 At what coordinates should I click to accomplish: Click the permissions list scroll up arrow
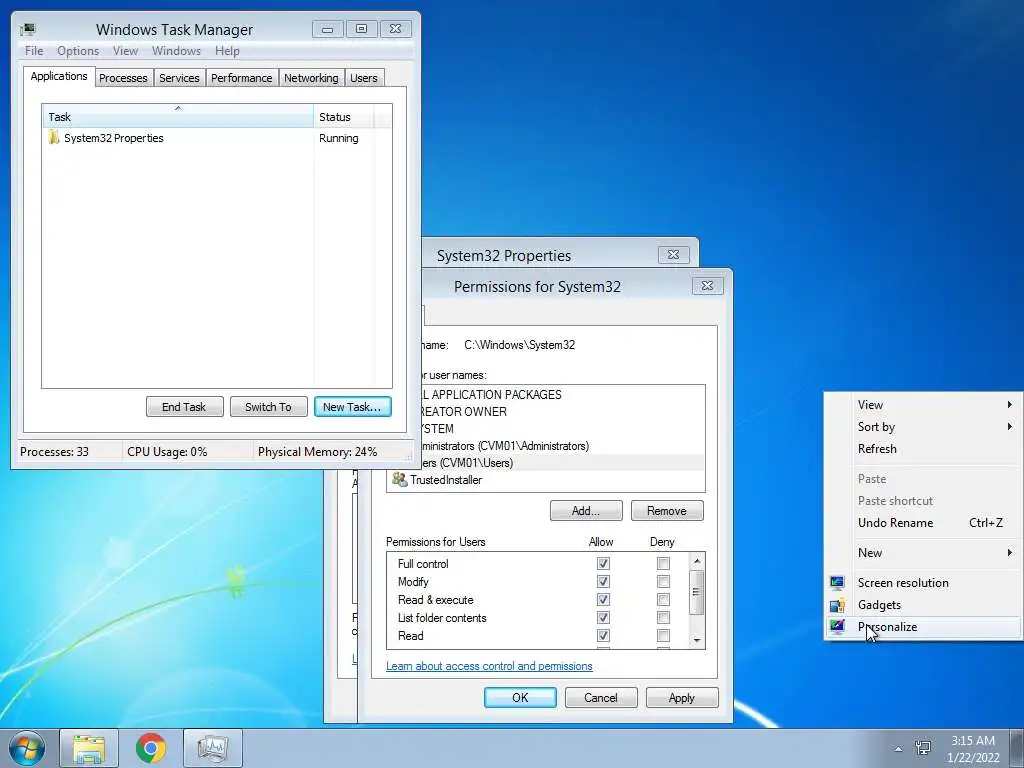pyautogui.click(x=697, y=561)
